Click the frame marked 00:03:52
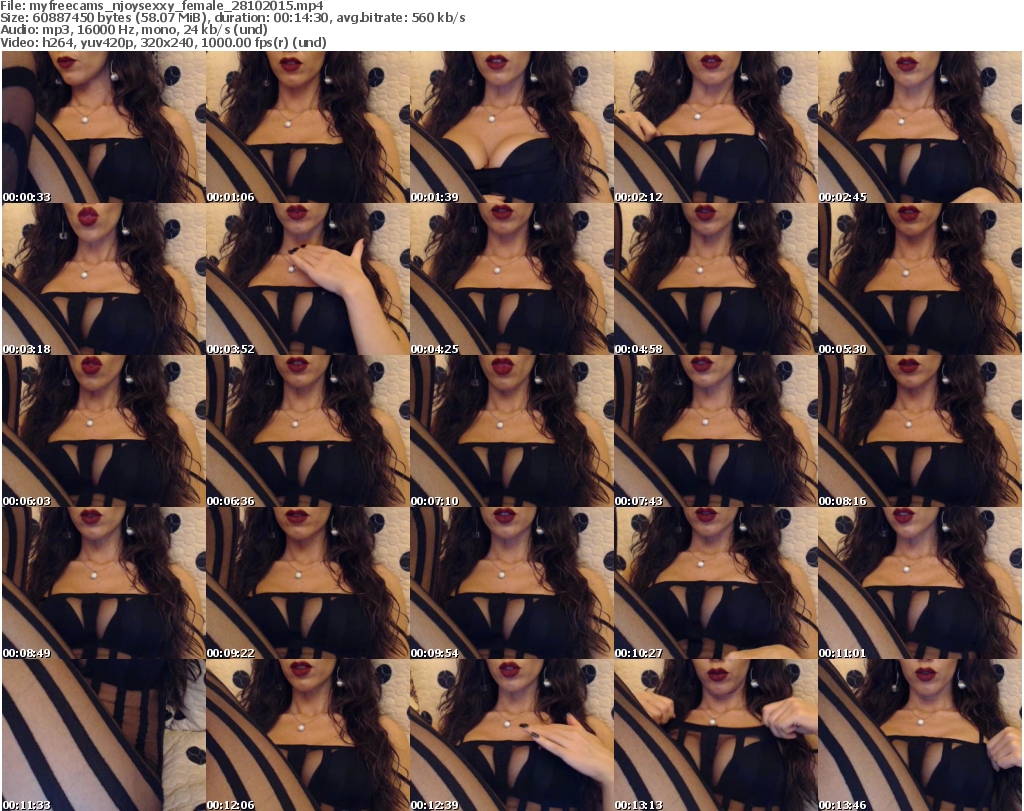Viewport: 1024px width, 811px height. point(308,279)
